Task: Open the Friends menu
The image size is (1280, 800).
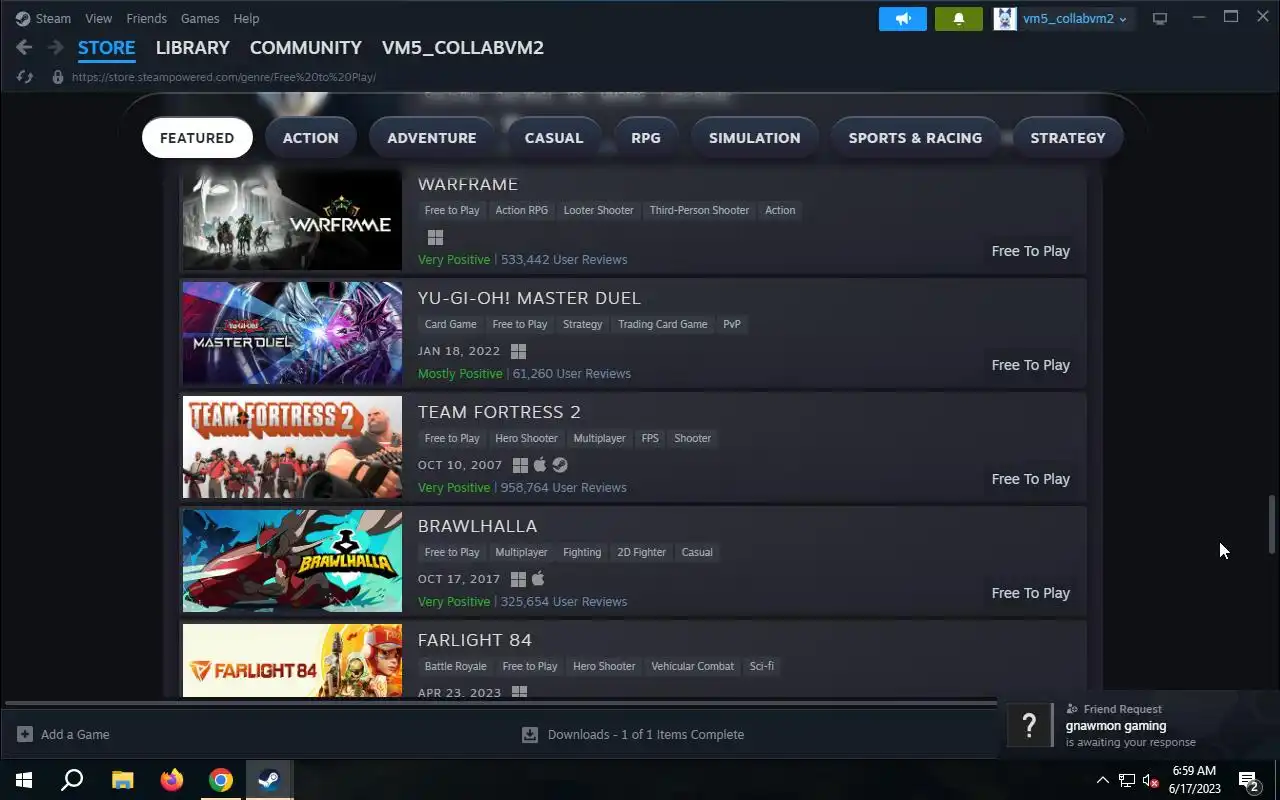Action: click(x=147, y=18)
